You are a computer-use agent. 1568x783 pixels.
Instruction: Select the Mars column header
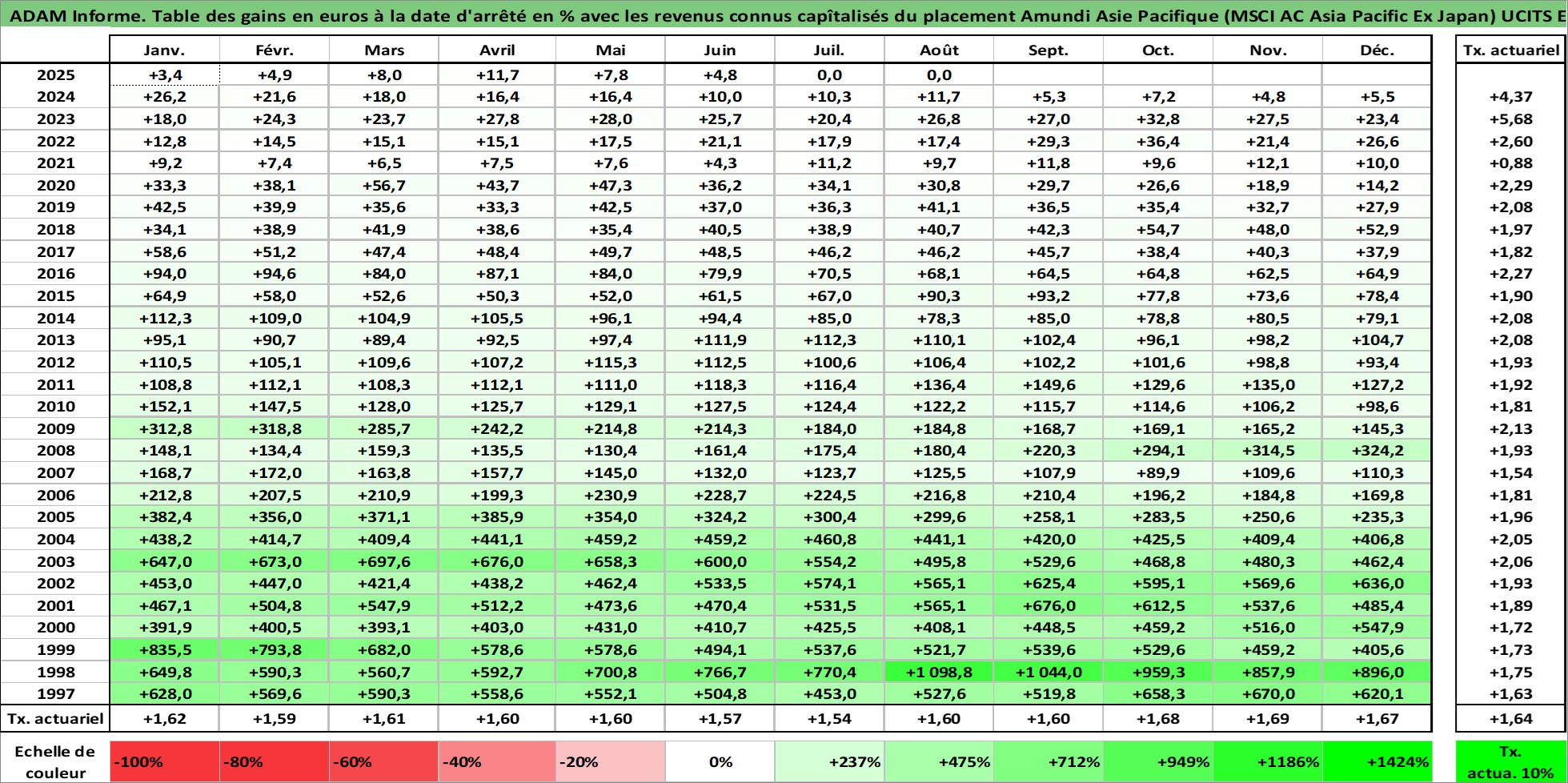point(384,50)
